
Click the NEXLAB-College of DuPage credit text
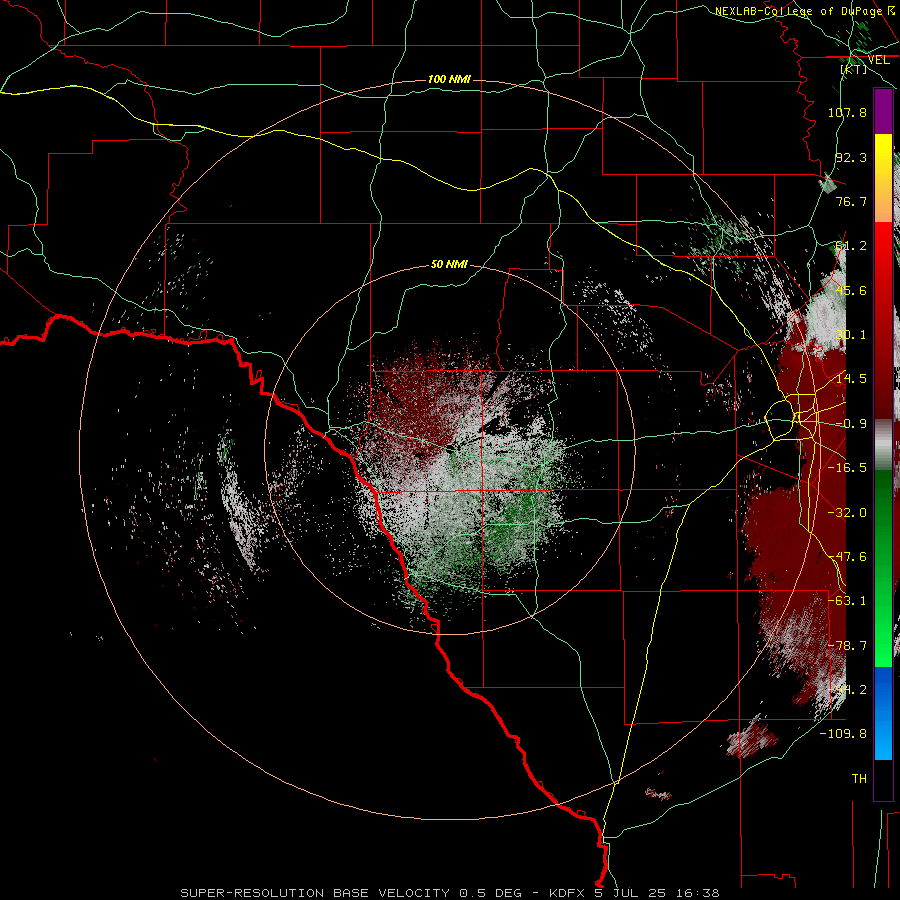click(x=798, y=11)
